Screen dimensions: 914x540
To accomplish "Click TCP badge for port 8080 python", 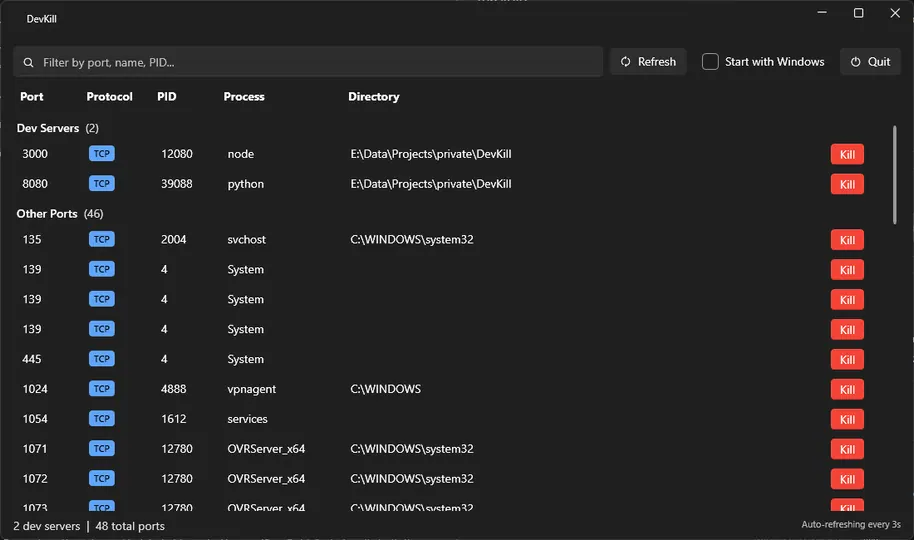I will pos(101,184).
